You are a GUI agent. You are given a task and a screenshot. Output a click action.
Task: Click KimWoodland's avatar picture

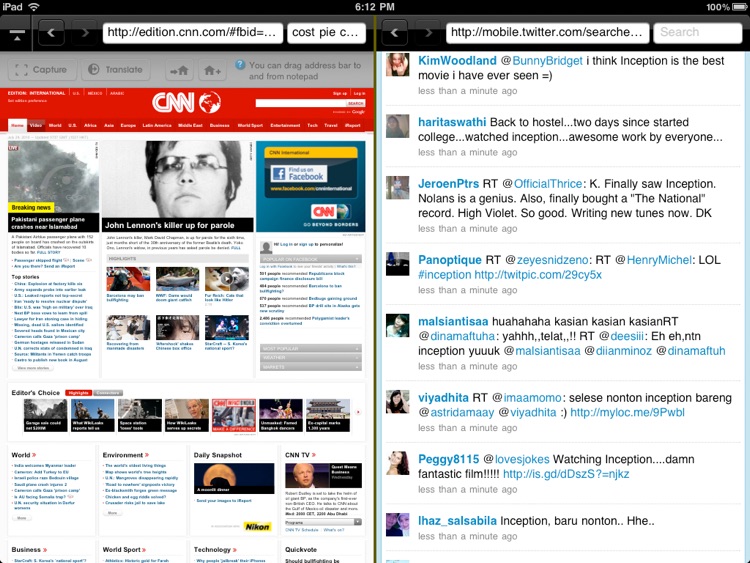pyautogui.click(x=398, y=65)
